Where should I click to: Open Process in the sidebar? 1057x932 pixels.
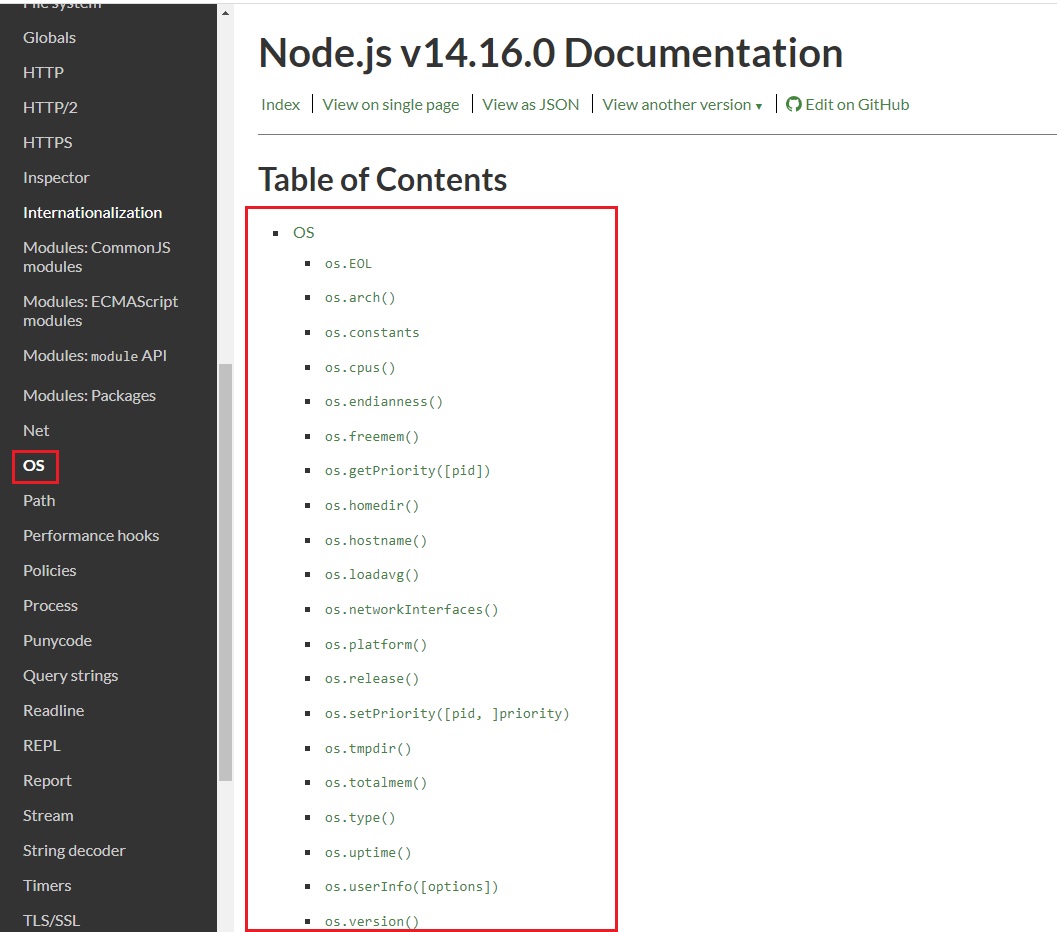50,606
